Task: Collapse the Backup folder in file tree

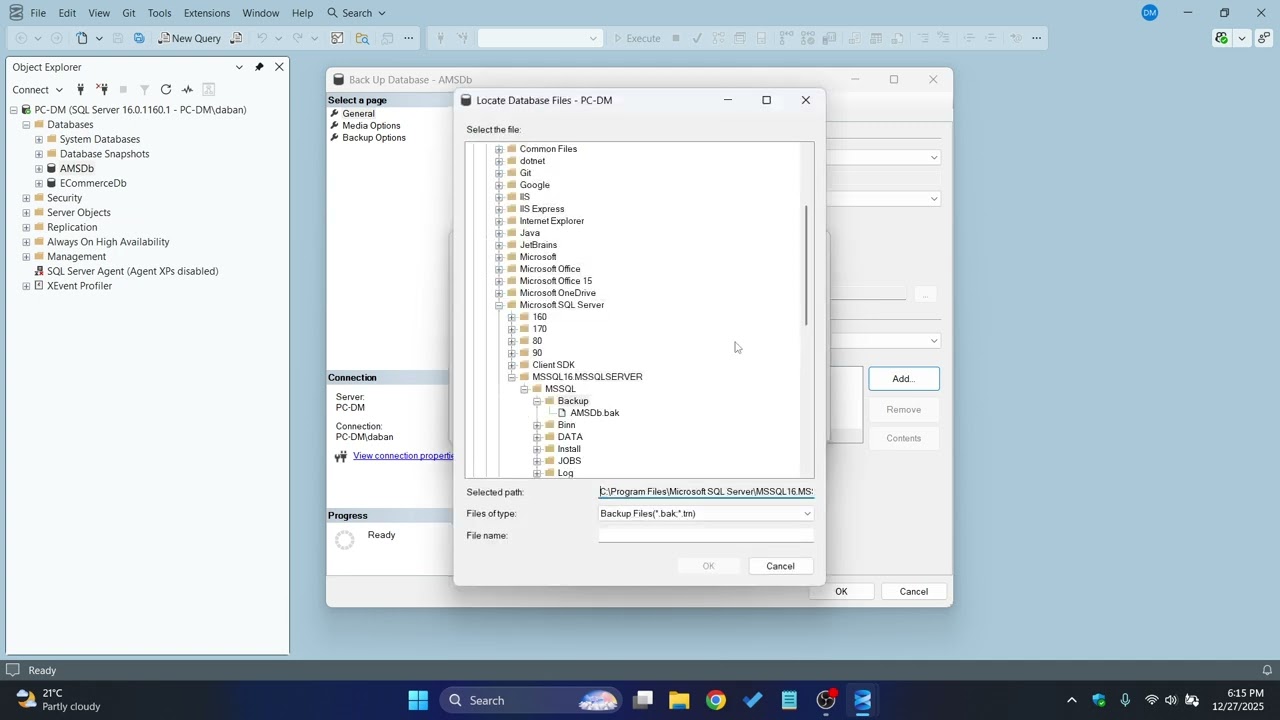Action: [537, 401]
